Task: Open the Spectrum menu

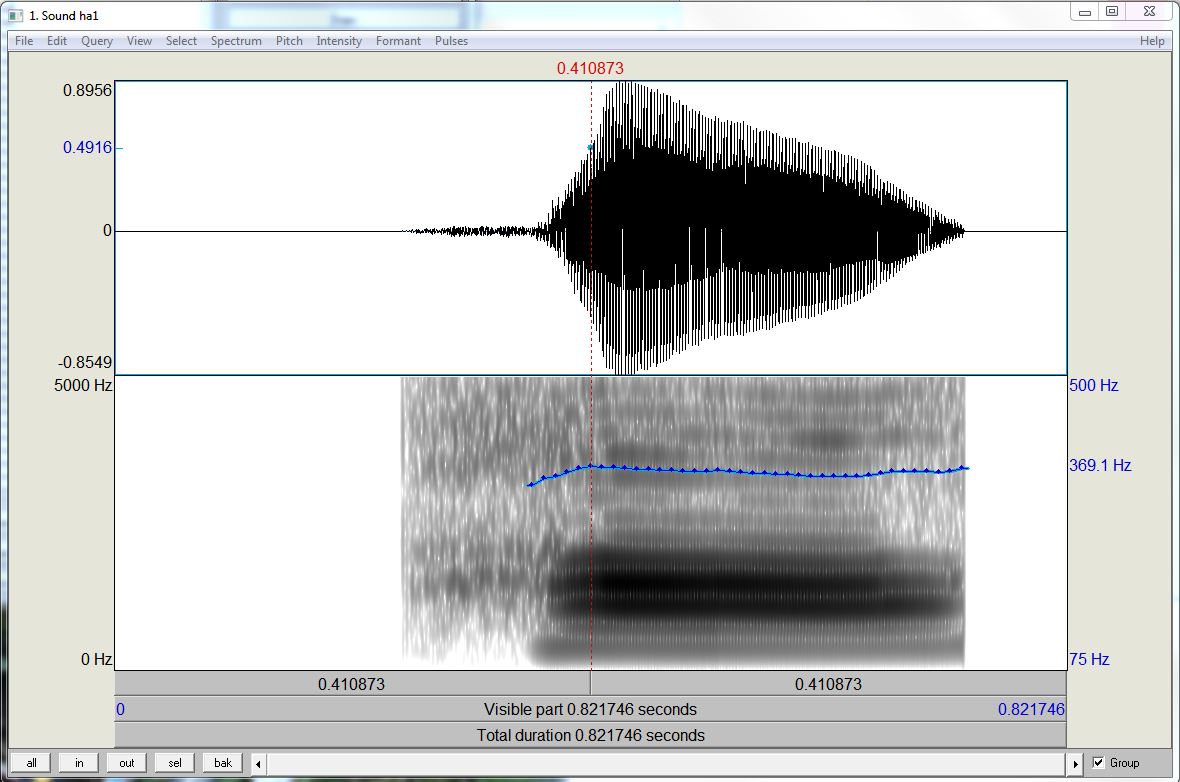Action: (236, 41)
